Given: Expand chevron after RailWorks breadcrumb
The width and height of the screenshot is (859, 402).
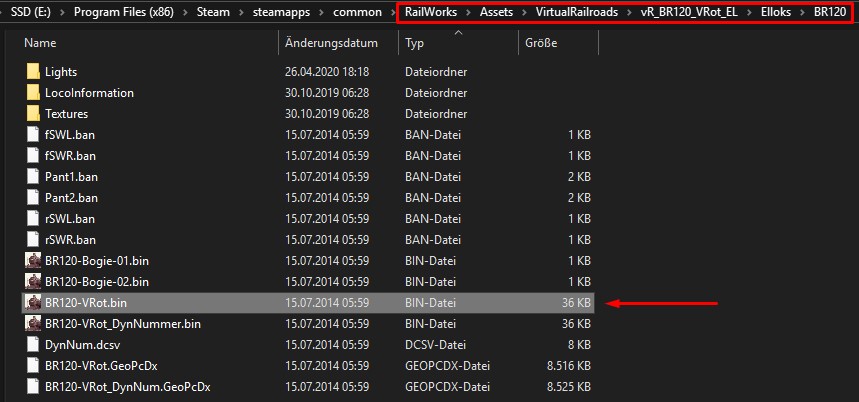Looking at the screenshot, I should [x=469, y=13].
